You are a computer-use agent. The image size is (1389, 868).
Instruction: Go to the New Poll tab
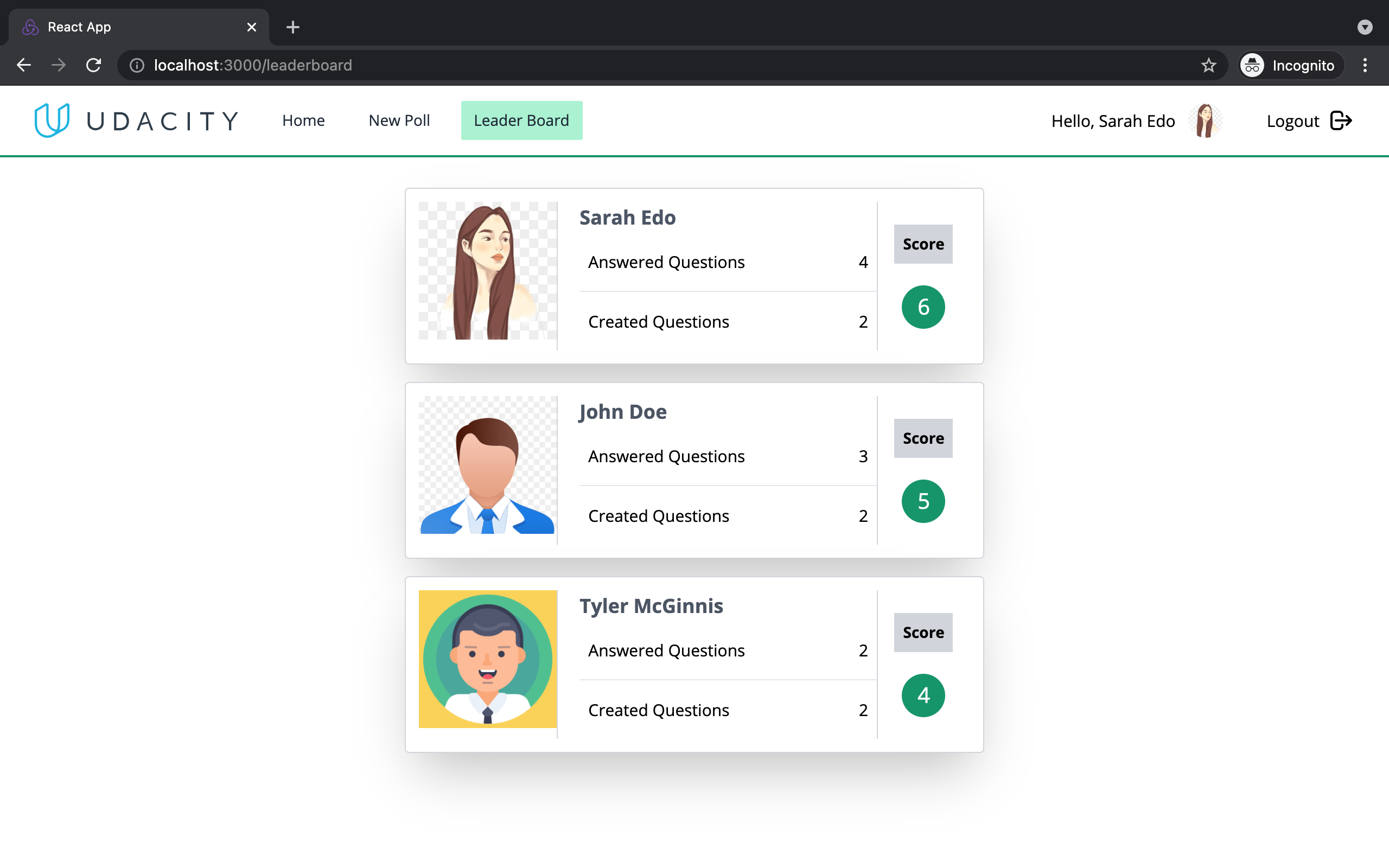click(x=399, y=120)
